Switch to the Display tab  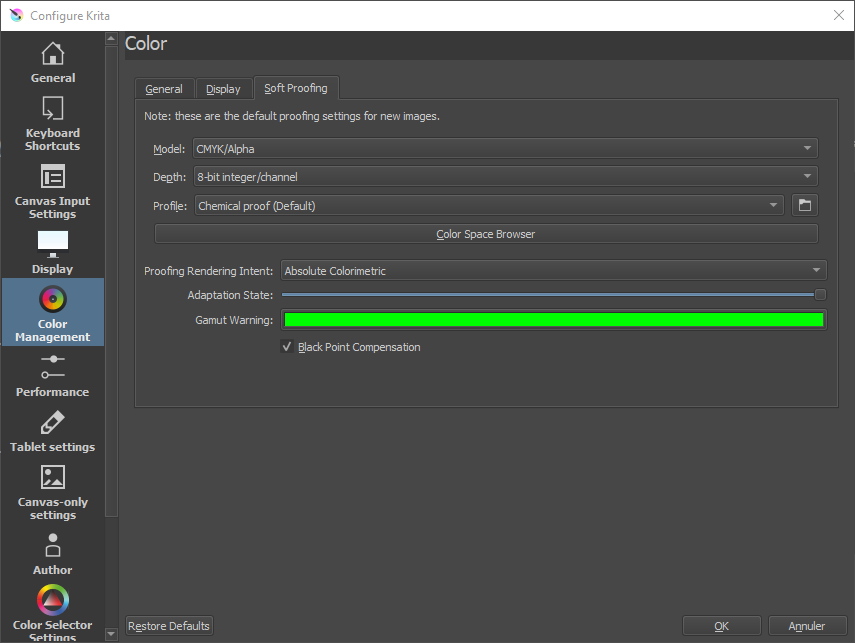coord(223,89)
